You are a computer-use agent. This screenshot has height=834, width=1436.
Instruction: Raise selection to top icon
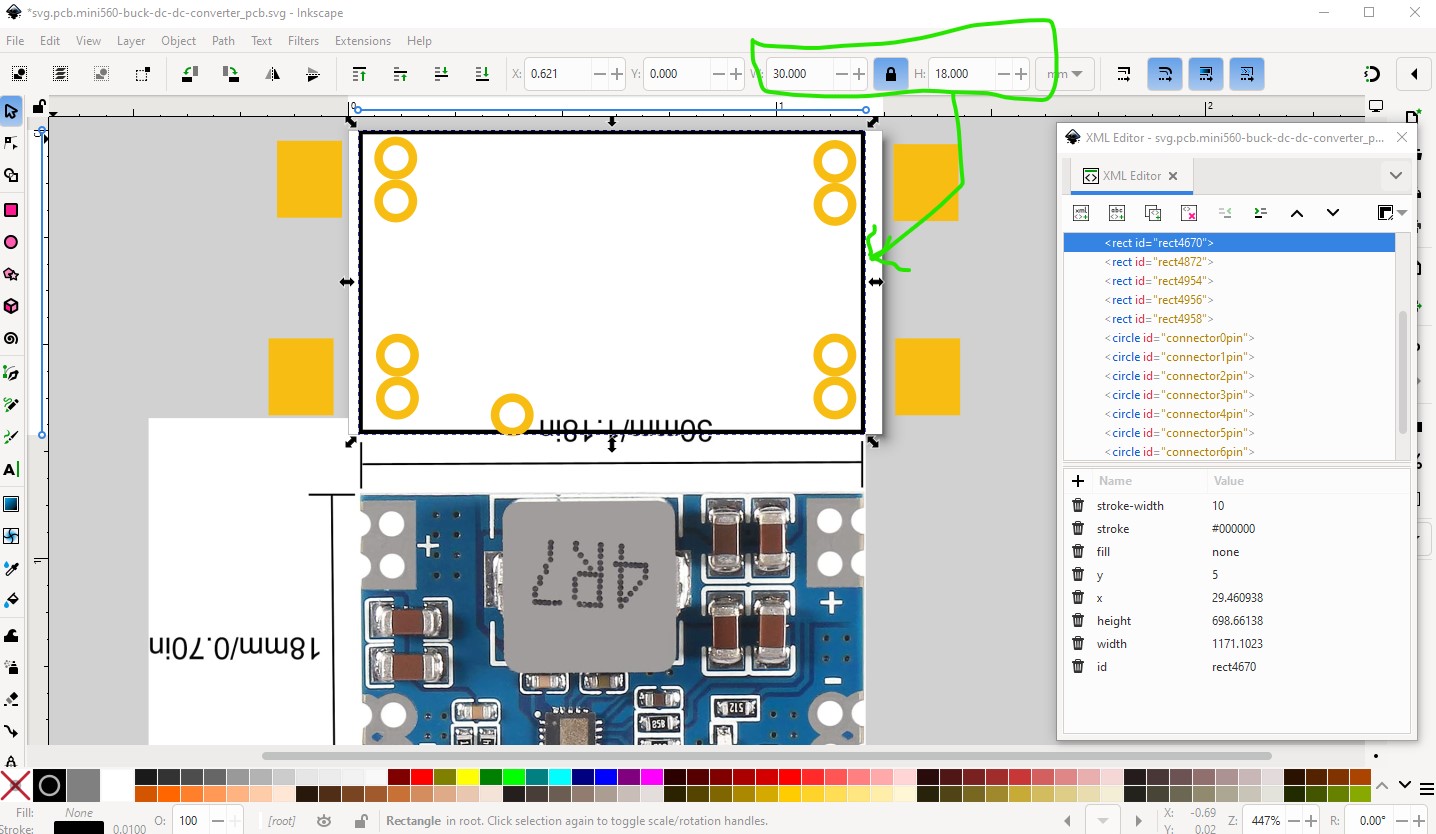point(359,74)
